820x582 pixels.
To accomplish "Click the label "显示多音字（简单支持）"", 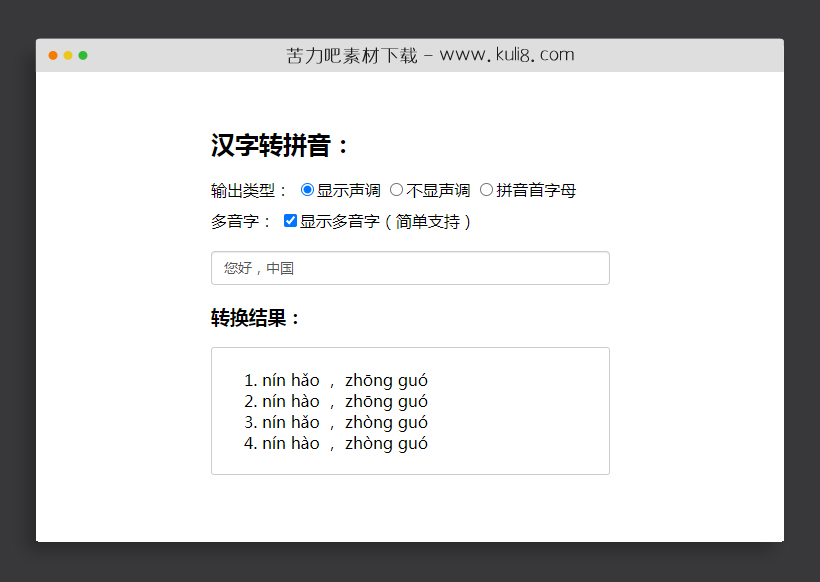I will click(x=384, y=220).
